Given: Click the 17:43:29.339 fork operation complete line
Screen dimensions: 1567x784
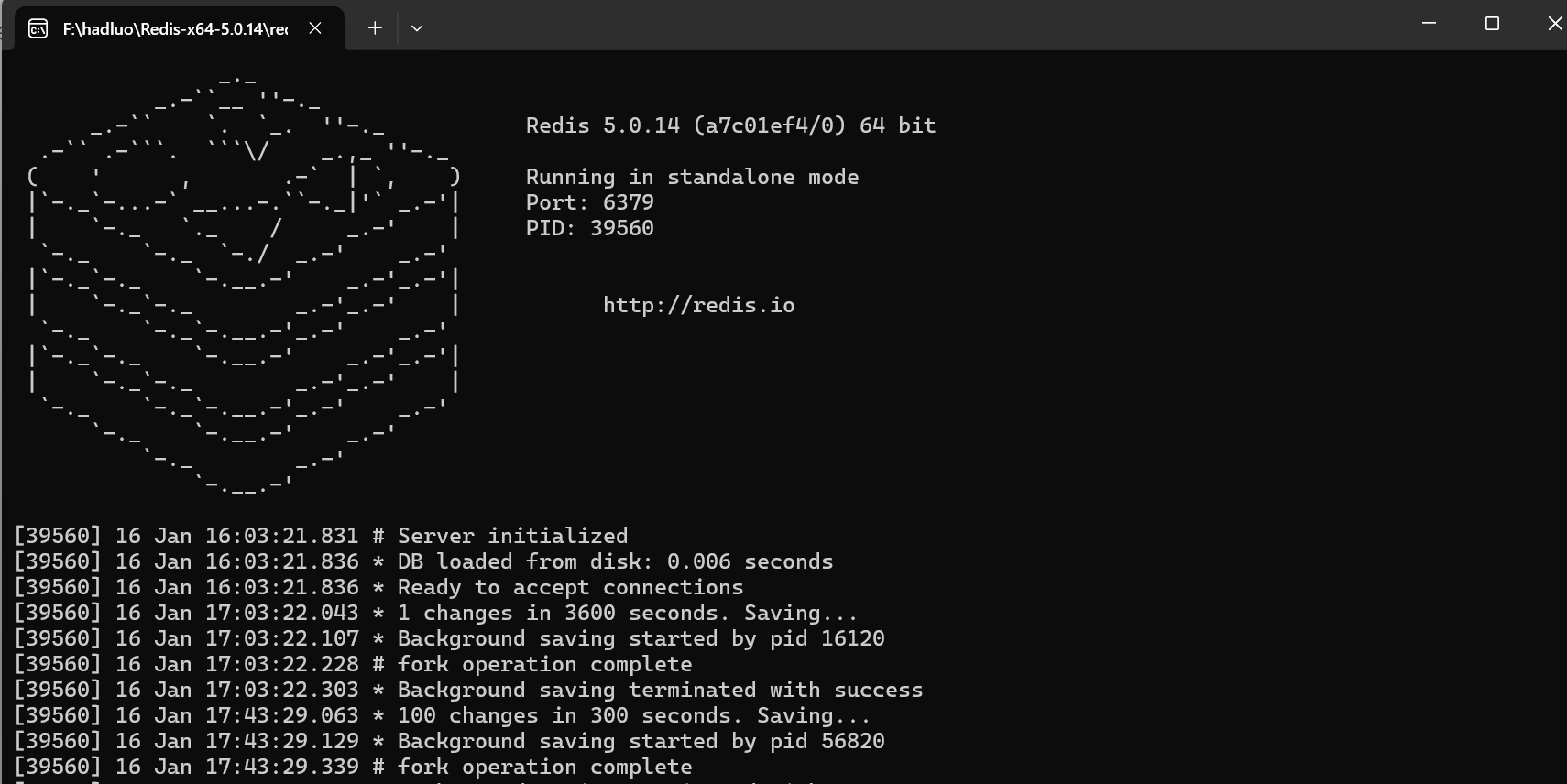Looking at the screenshot, I should click(x=353, y=767).
